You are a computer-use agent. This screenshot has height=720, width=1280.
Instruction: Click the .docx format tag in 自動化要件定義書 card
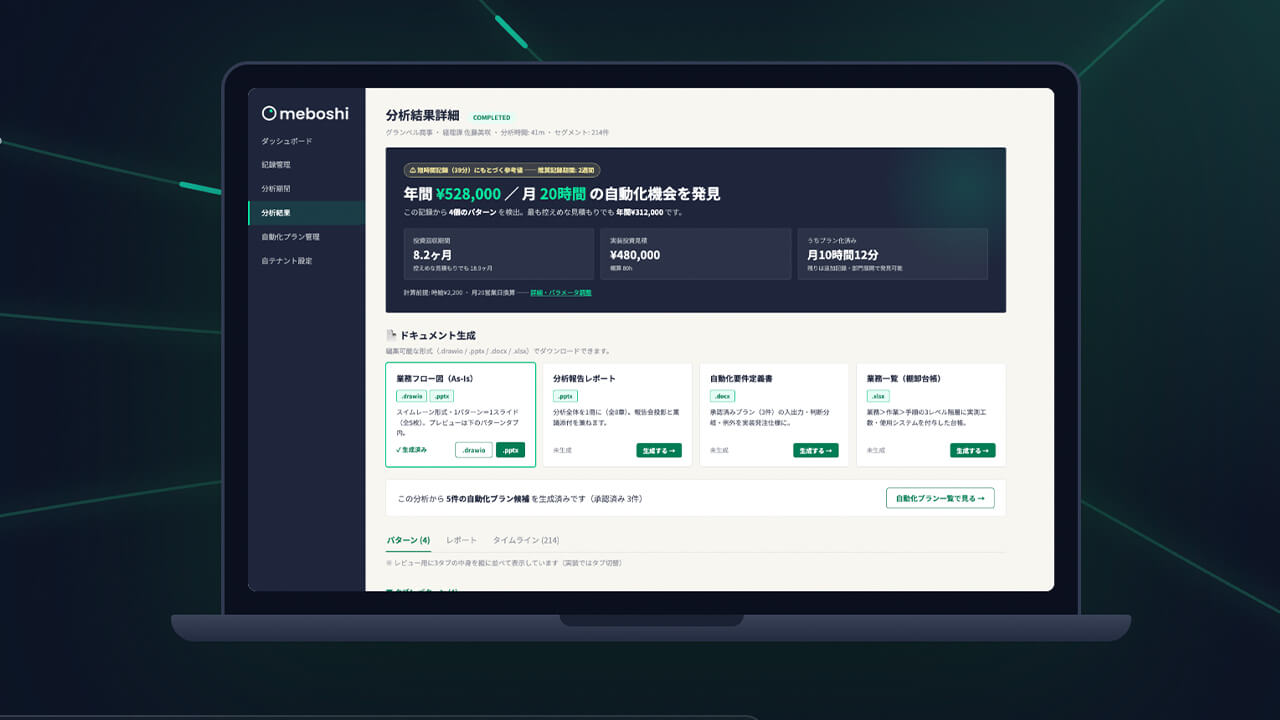tap(722, 396)
